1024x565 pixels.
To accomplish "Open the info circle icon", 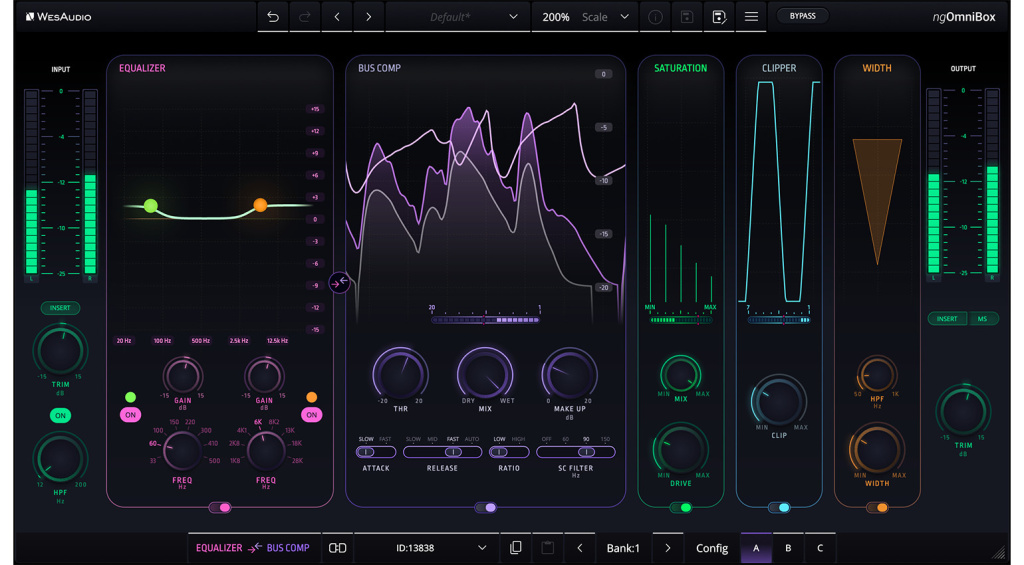I will pos(655,17).
